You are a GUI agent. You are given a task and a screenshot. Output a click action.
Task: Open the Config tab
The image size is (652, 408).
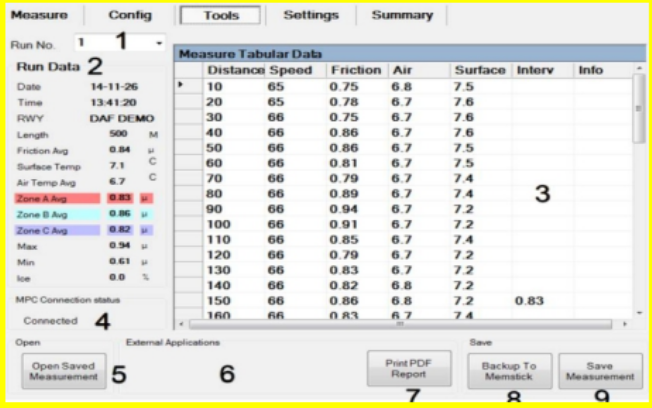[x=130, y=15]
